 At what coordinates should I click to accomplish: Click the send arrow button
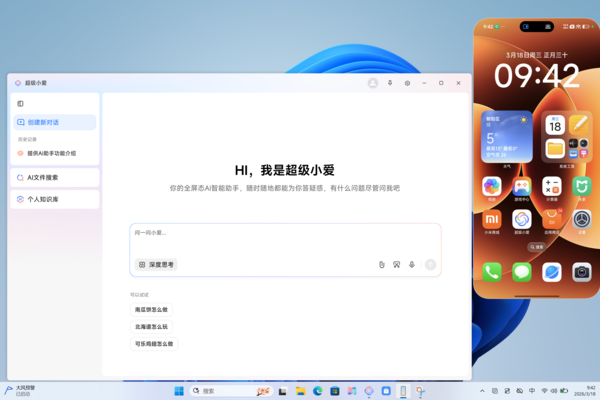pos(430,264)
